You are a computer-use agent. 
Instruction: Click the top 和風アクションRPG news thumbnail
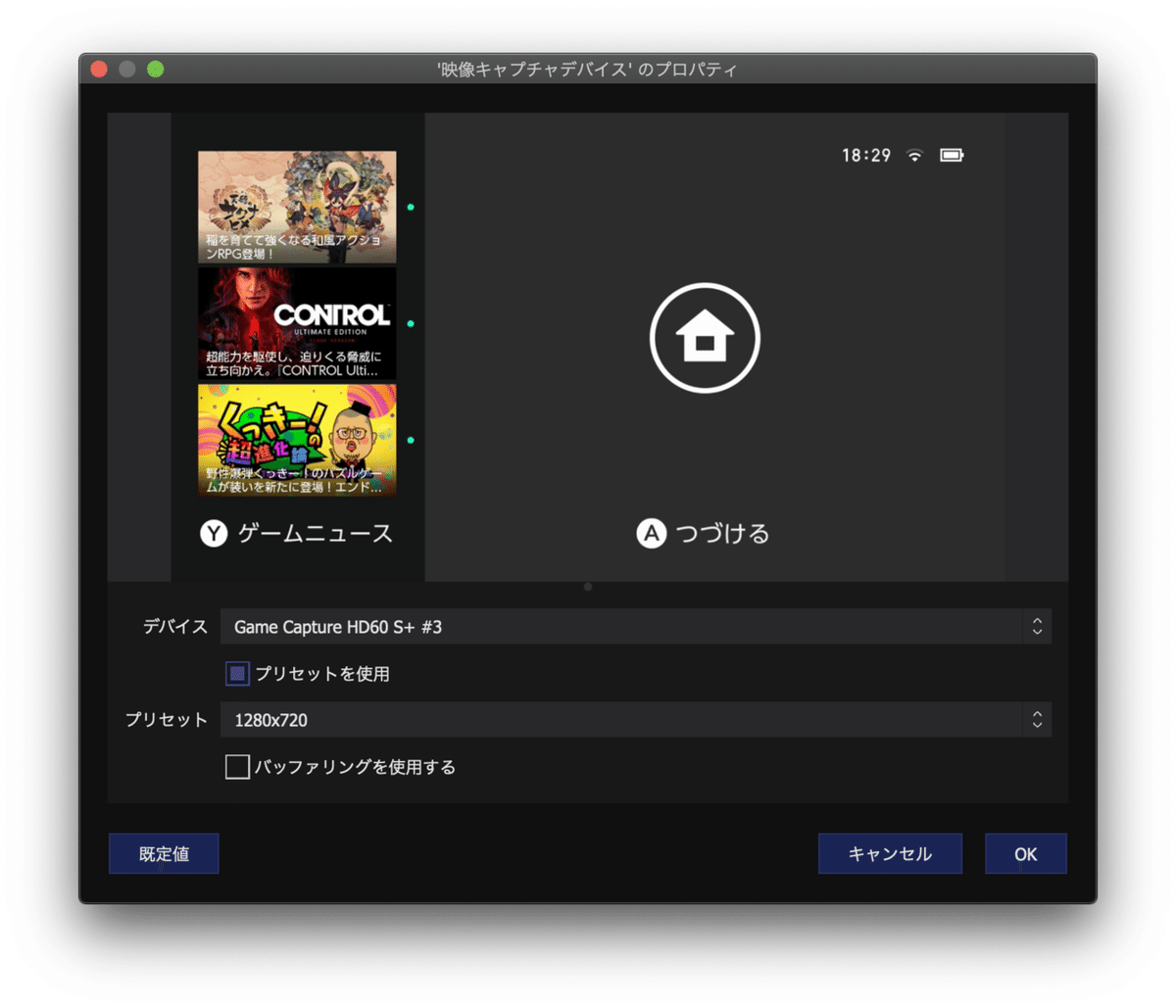pyautogui.click(x=297, y=207)
